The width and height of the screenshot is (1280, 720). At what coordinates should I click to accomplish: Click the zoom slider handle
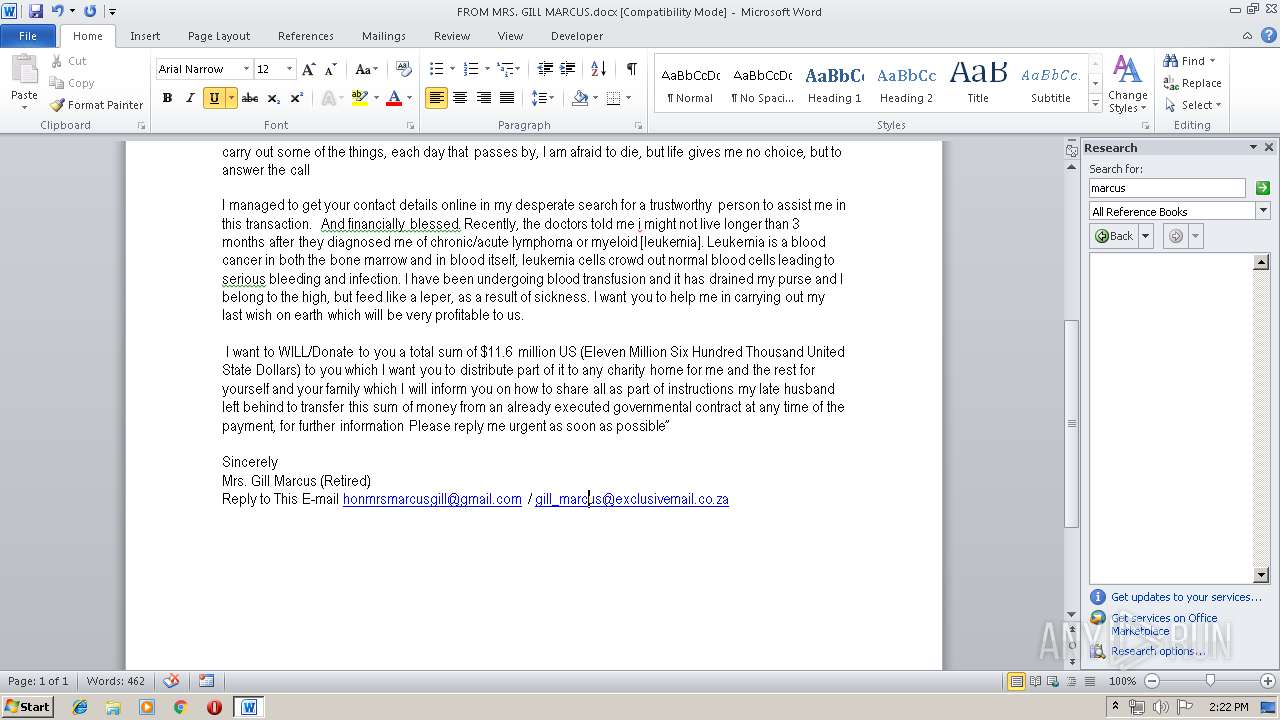(1210, 681)
